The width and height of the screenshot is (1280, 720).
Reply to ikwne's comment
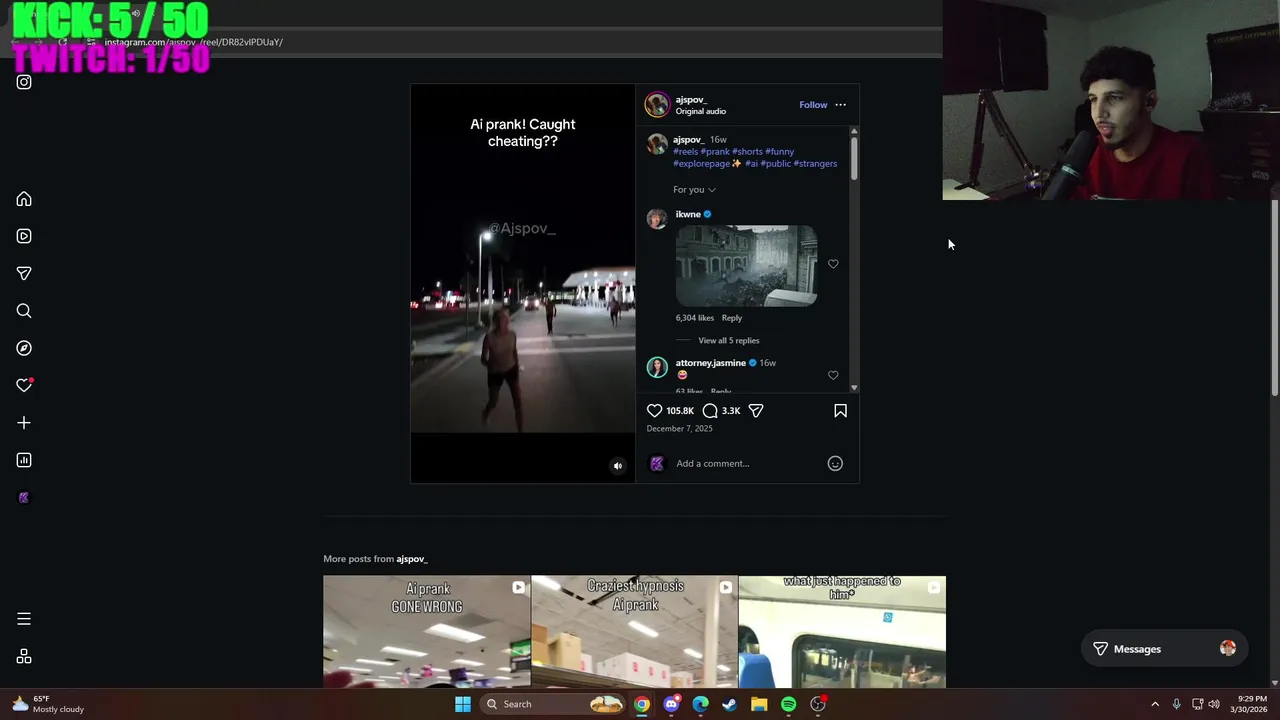[x=732, y=318]
